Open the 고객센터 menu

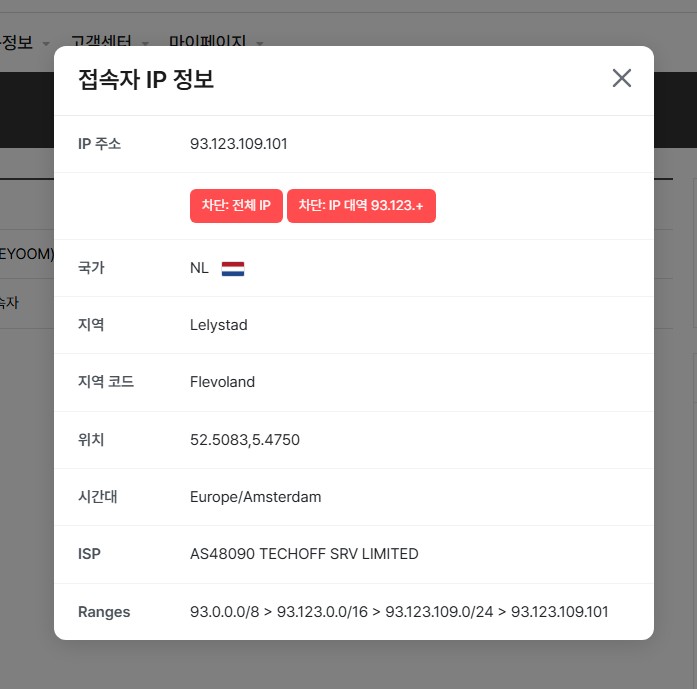101,42
